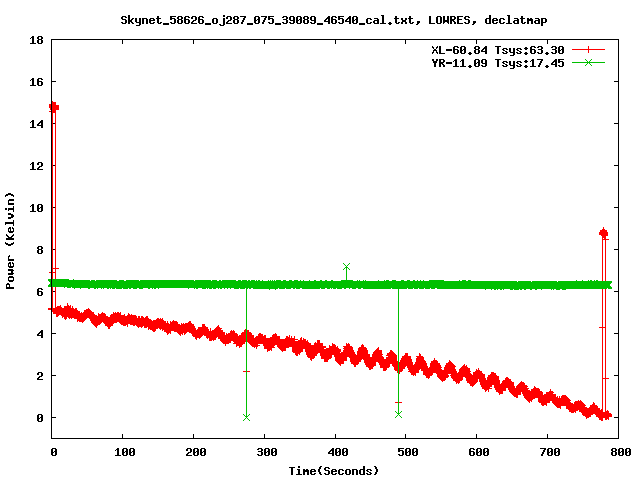The width and height of the screenshot is (640, 480).
Task: Click the green x marker at zero near 490 seconds
Action: [398, 414]
